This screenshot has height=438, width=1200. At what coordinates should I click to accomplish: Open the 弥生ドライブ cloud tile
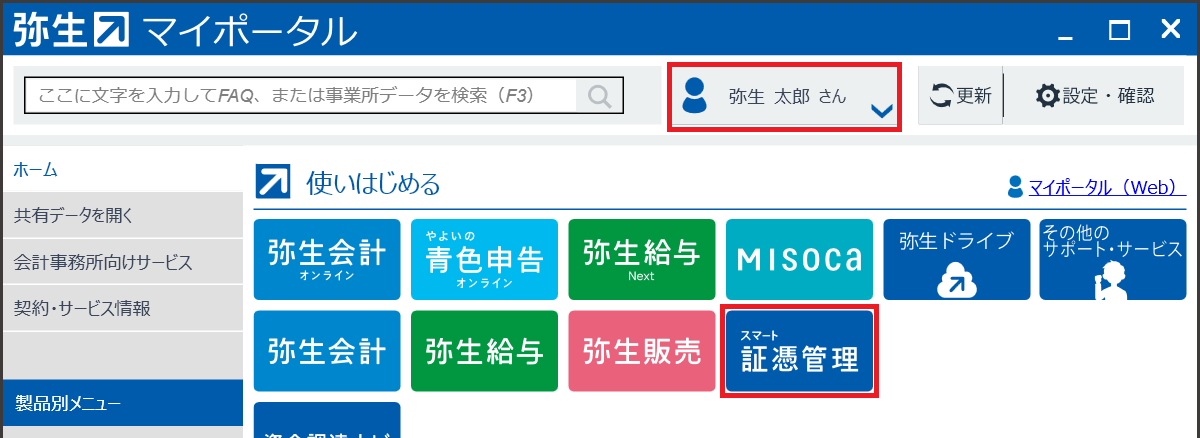click(x=957, y=259)
